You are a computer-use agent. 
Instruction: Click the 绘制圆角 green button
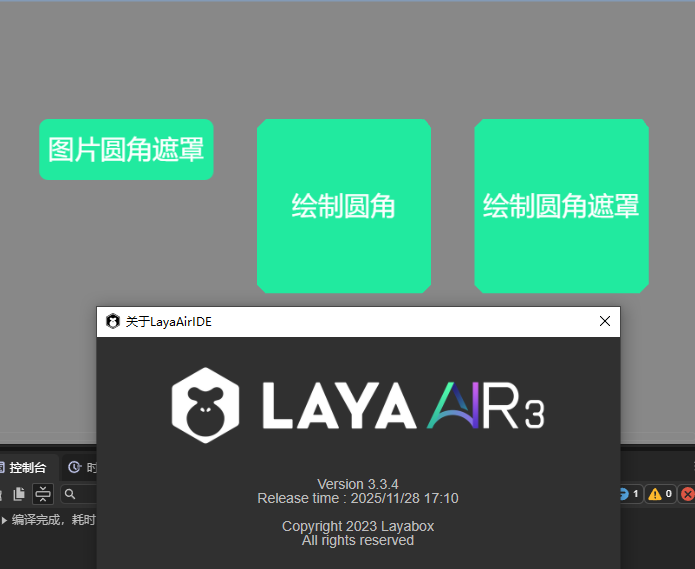pos(344,206)
